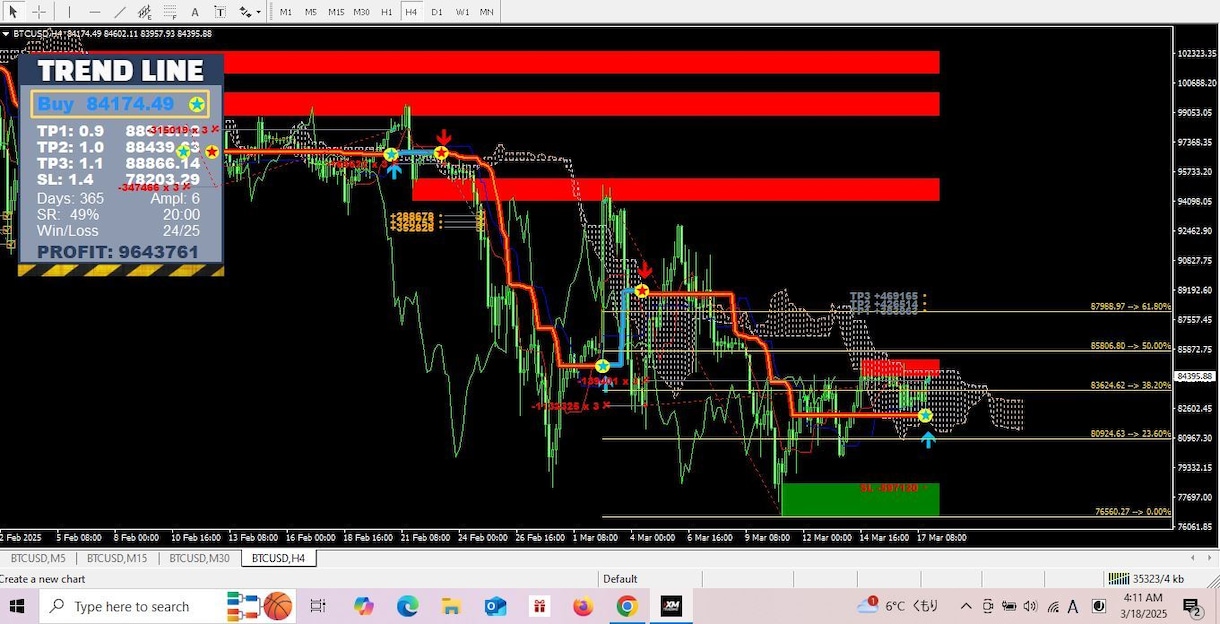Show the weekly W1 timeframe
The width and height of the screenshot is (1220, 624).
(462, 12)
